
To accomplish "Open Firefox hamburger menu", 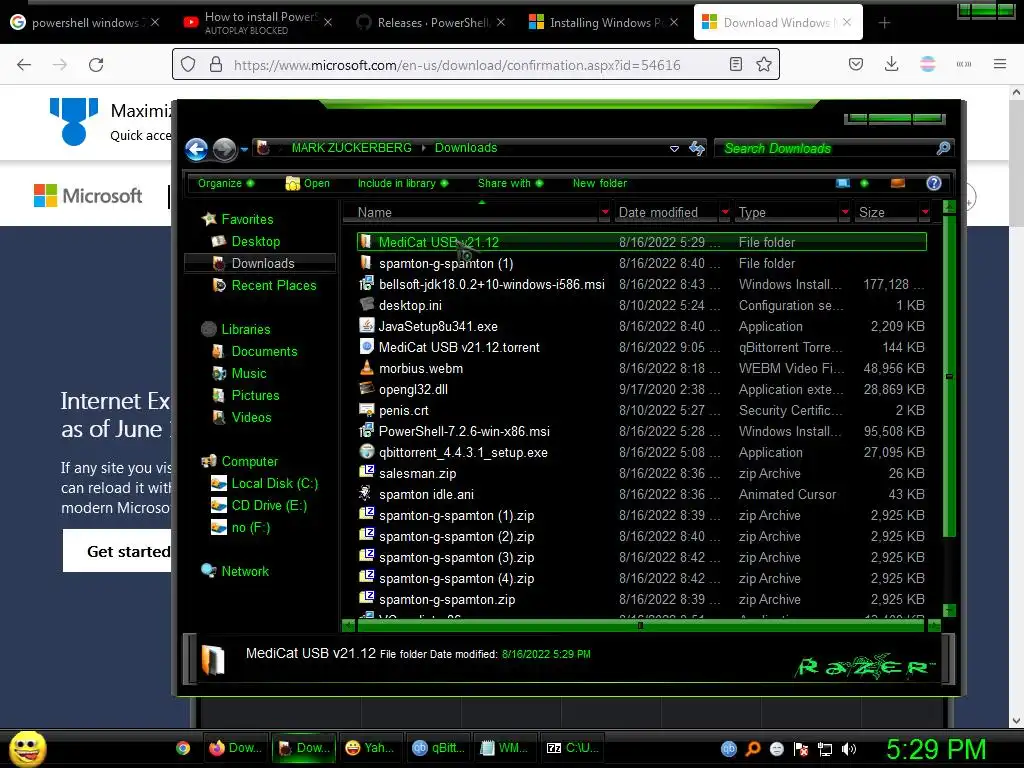I will (1000, 64).
